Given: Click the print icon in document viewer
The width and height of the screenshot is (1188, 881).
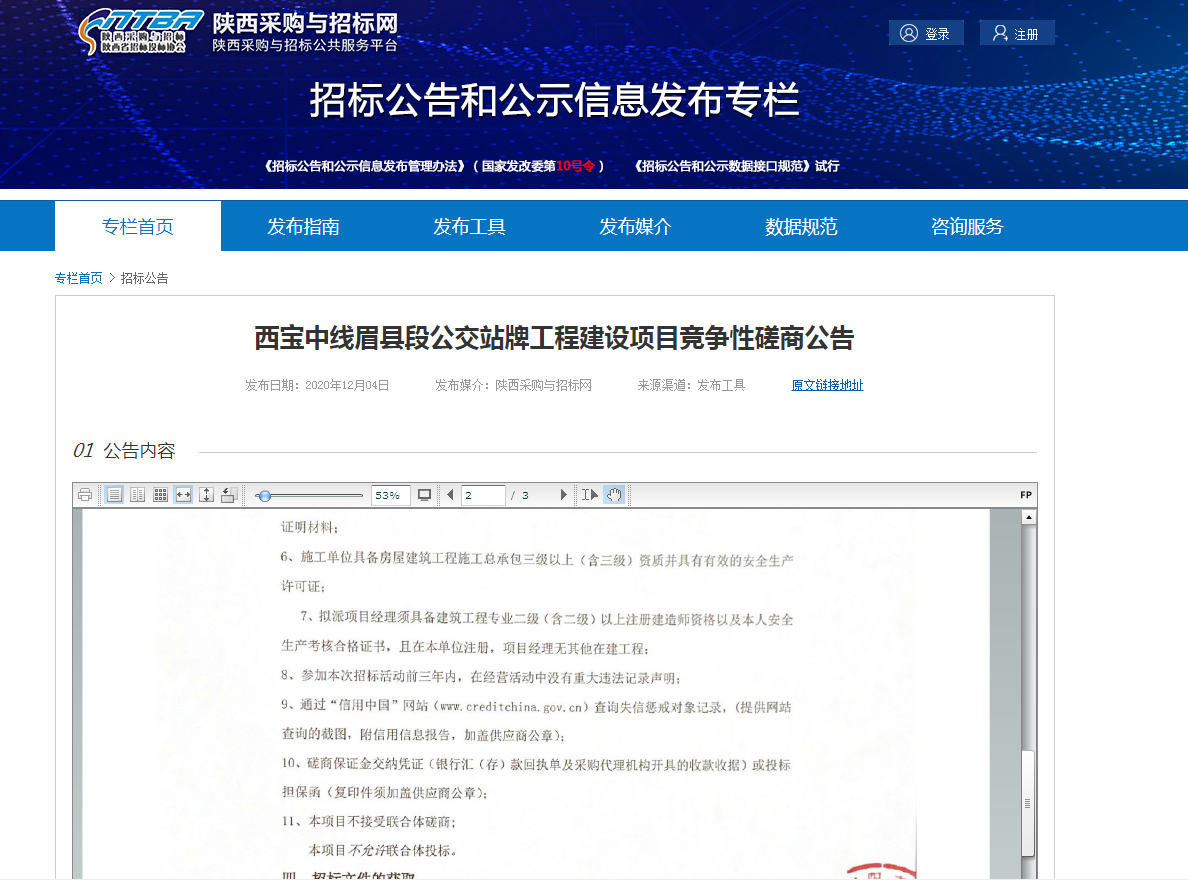Looking at the screenshot, I should [x=85, y=495].
